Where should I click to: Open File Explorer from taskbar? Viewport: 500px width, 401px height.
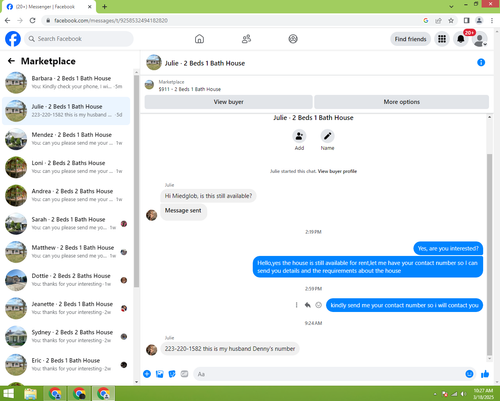(x=30, y=394)
